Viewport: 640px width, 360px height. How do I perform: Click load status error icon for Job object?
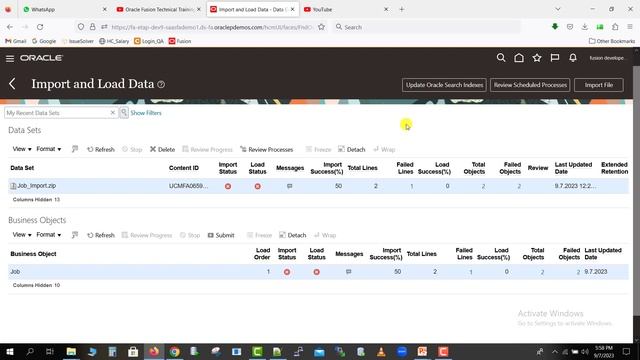tap(317, 272)
